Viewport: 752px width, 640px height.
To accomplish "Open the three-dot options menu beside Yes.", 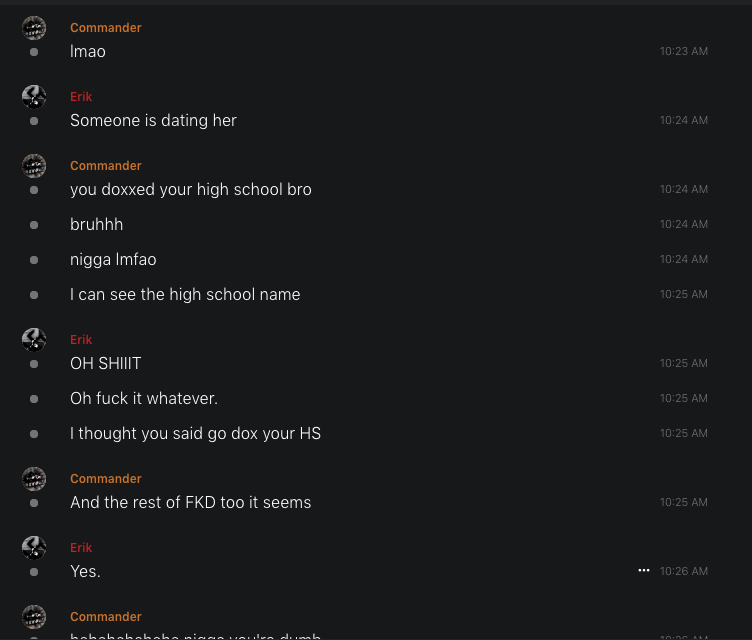I will pyautogui.click(x=644, y=570).
